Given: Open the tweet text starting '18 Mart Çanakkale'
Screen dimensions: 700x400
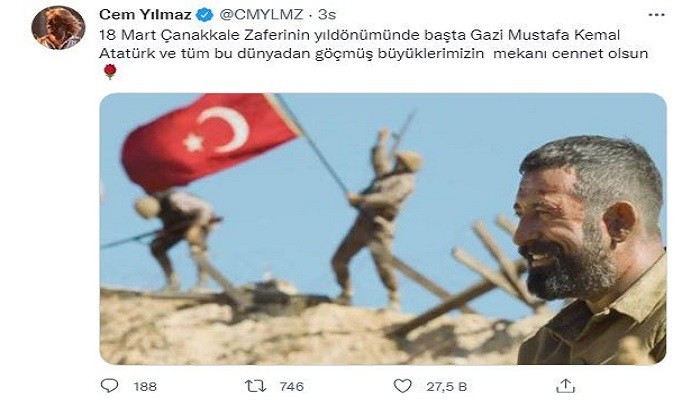Looking at the screenshot, I should [373, 44].
